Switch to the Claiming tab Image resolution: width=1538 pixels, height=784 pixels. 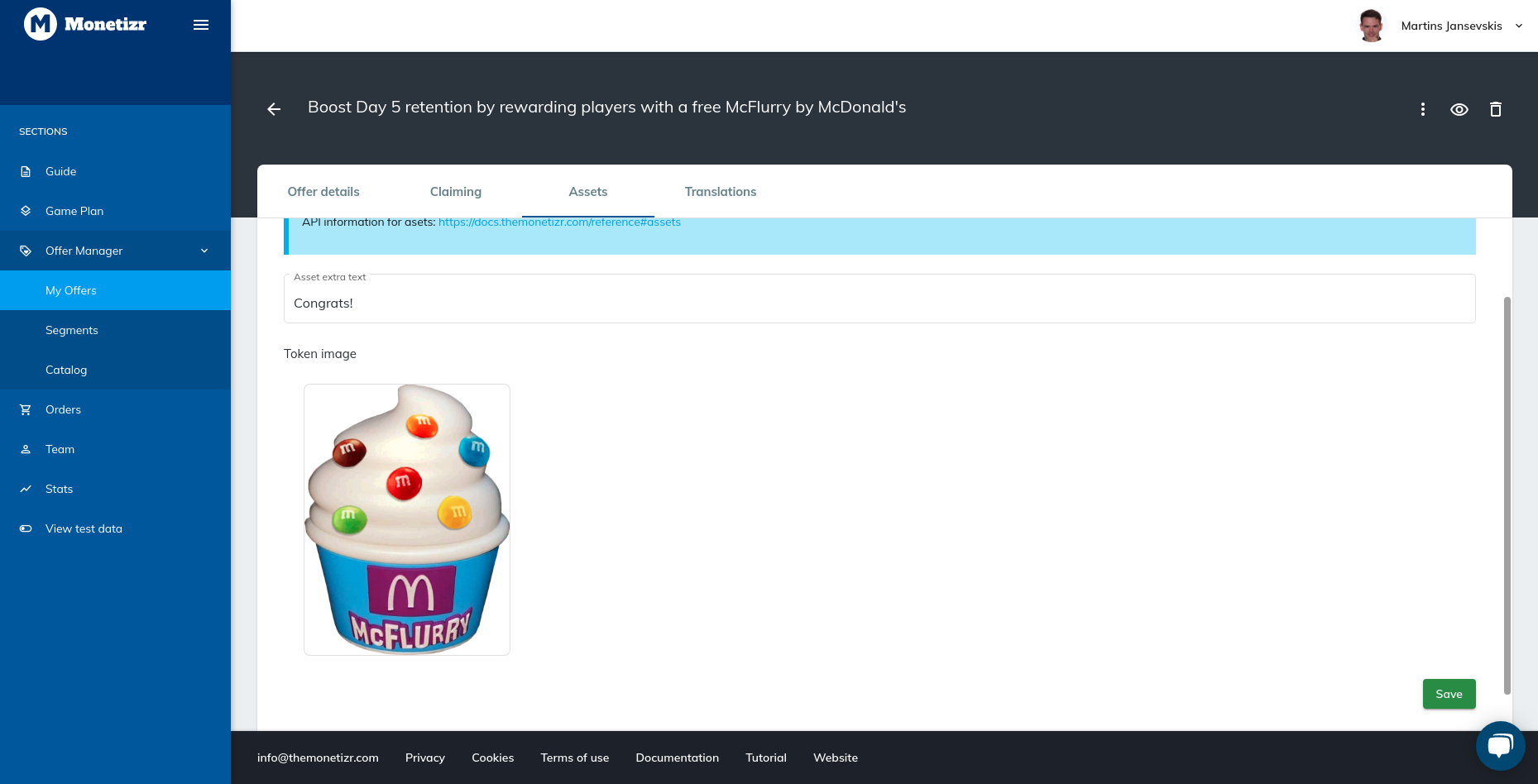click(x=456, y=192)
